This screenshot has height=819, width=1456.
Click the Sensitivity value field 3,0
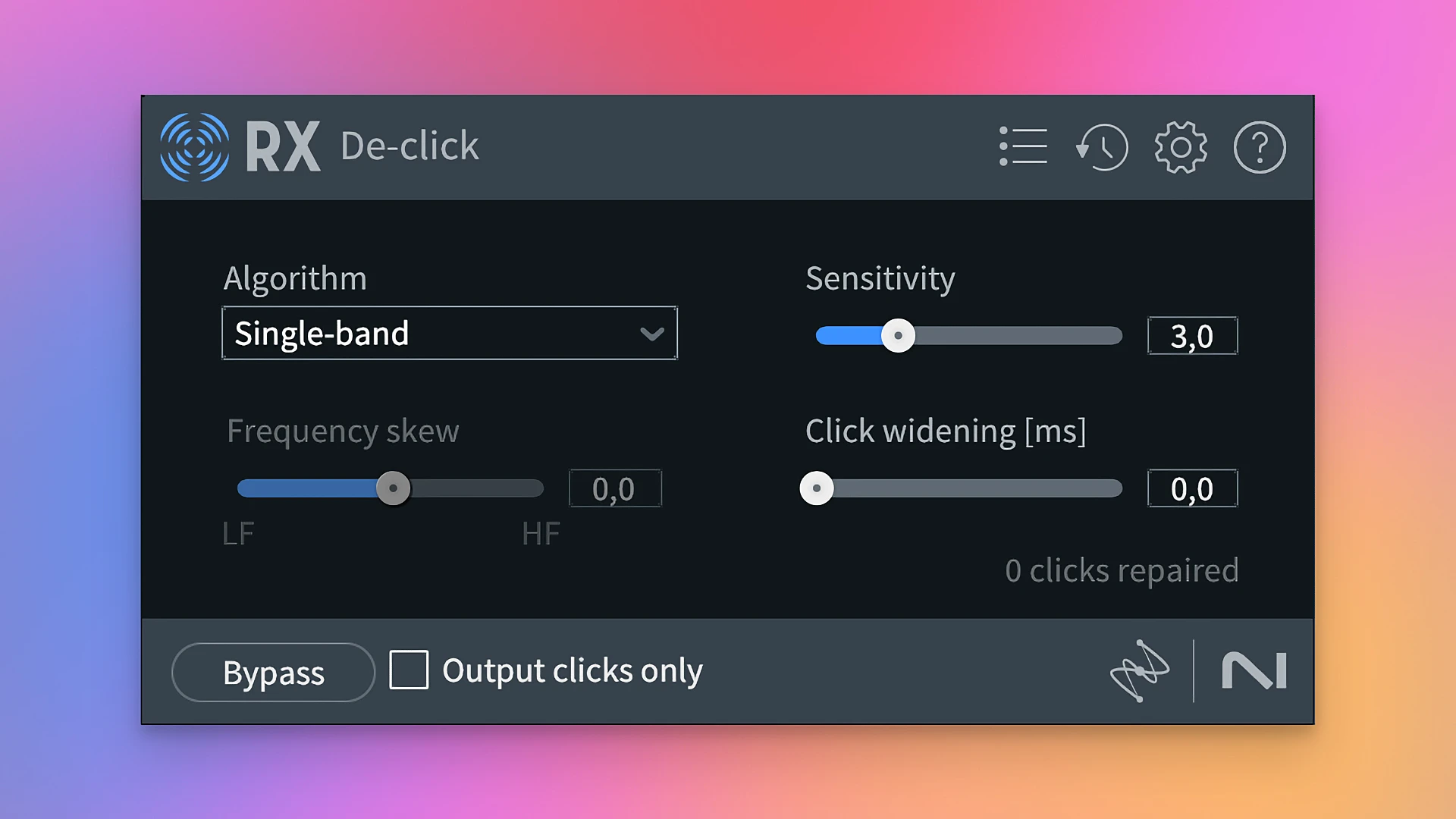pos(1193,336)
